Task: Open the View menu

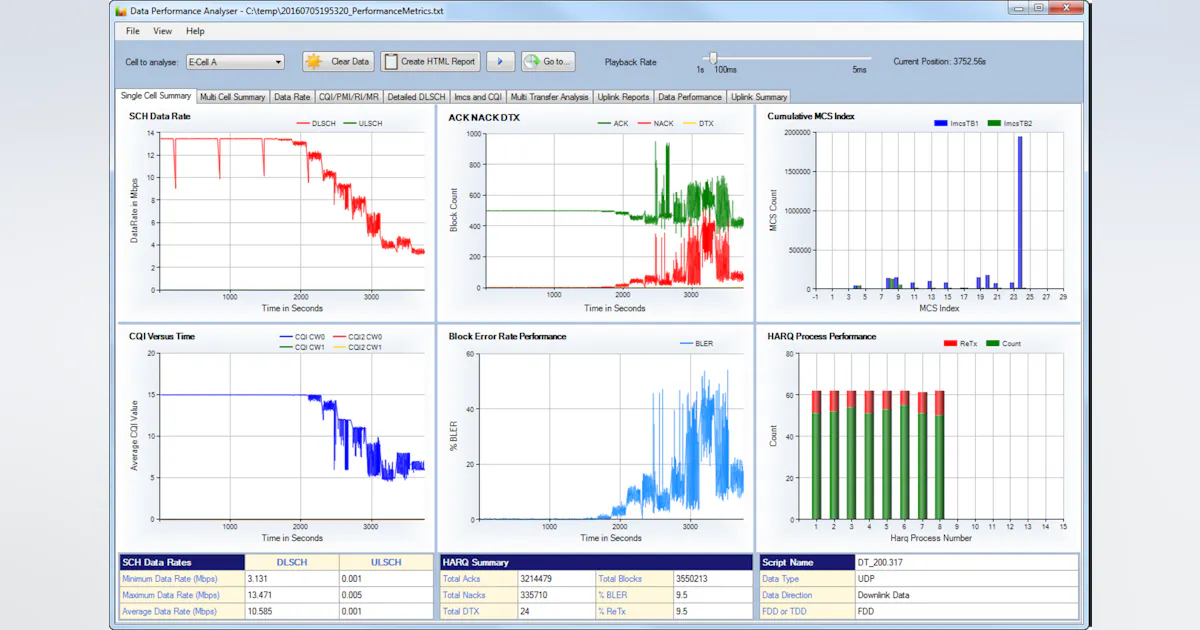Action: point(162,31)
